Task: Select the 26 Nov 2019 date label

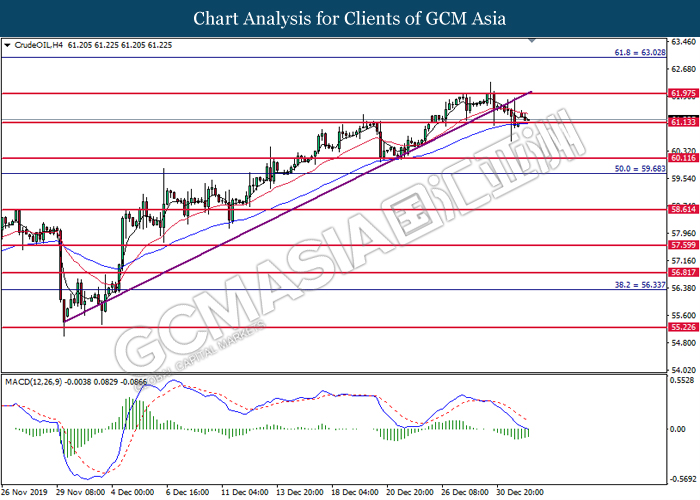Action: tap(27, 493)
